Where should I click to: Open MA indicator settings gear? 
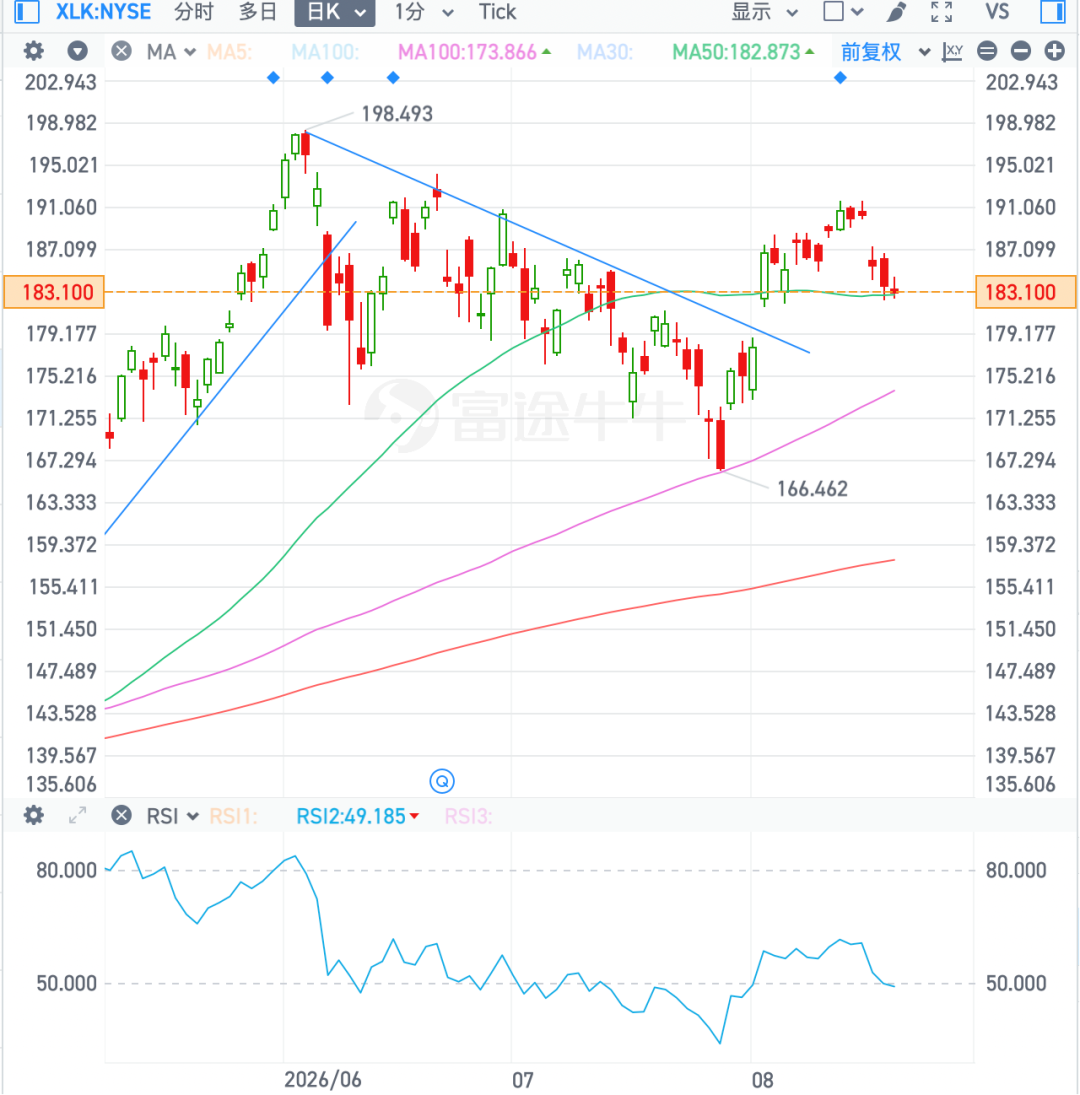click(x=34, y=51)
